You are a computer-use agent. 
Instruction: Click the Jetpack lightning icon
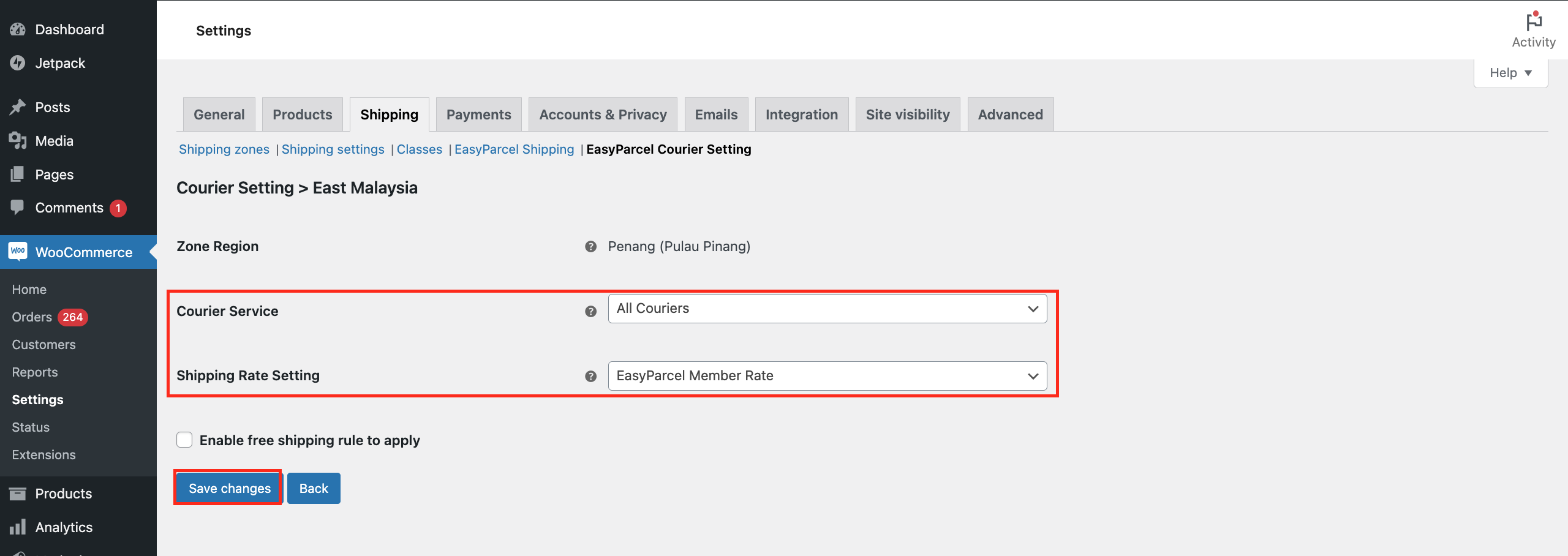18,63
